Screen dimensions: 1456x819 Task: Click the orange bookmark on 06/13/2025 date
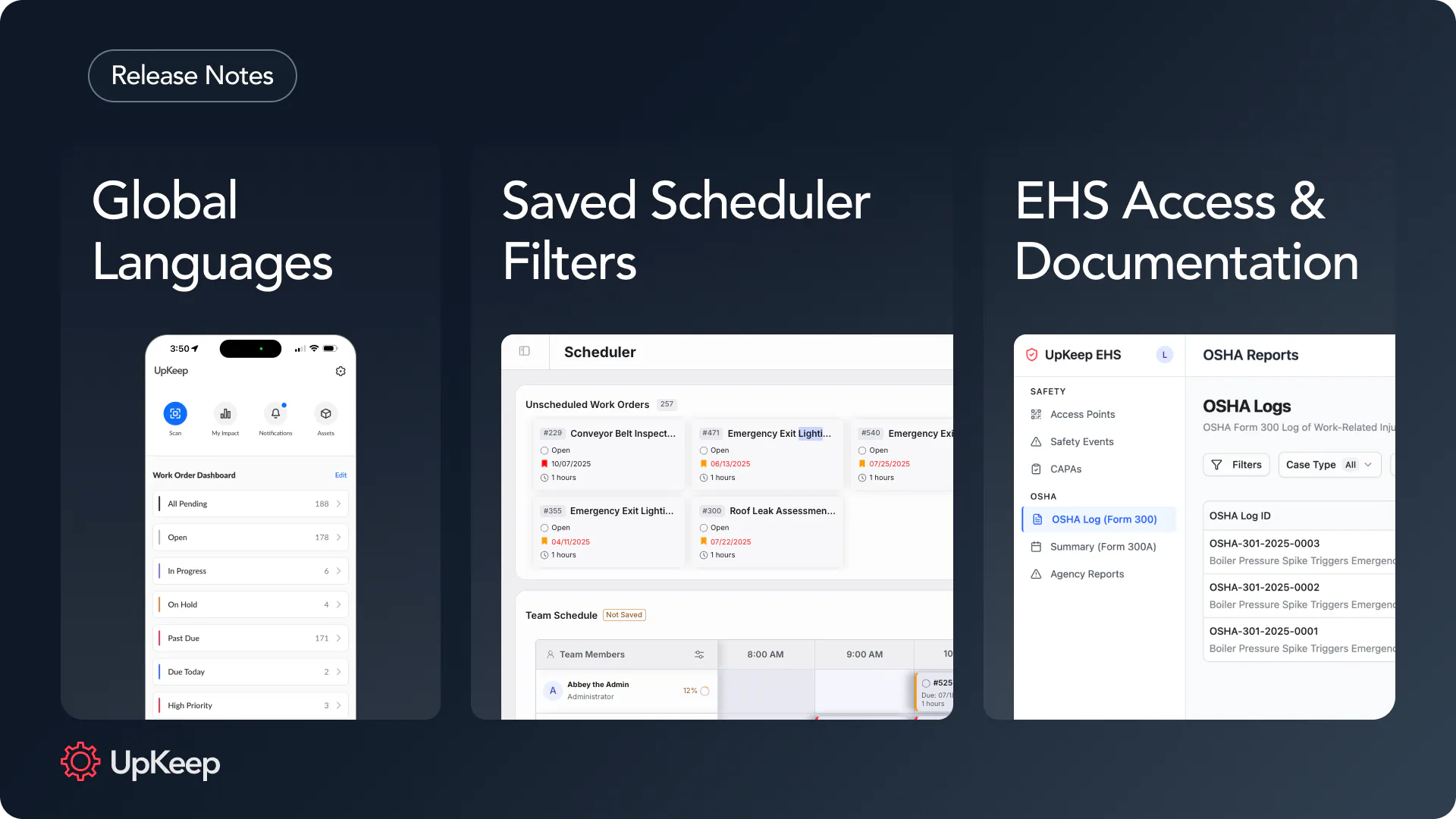(704, 463)
